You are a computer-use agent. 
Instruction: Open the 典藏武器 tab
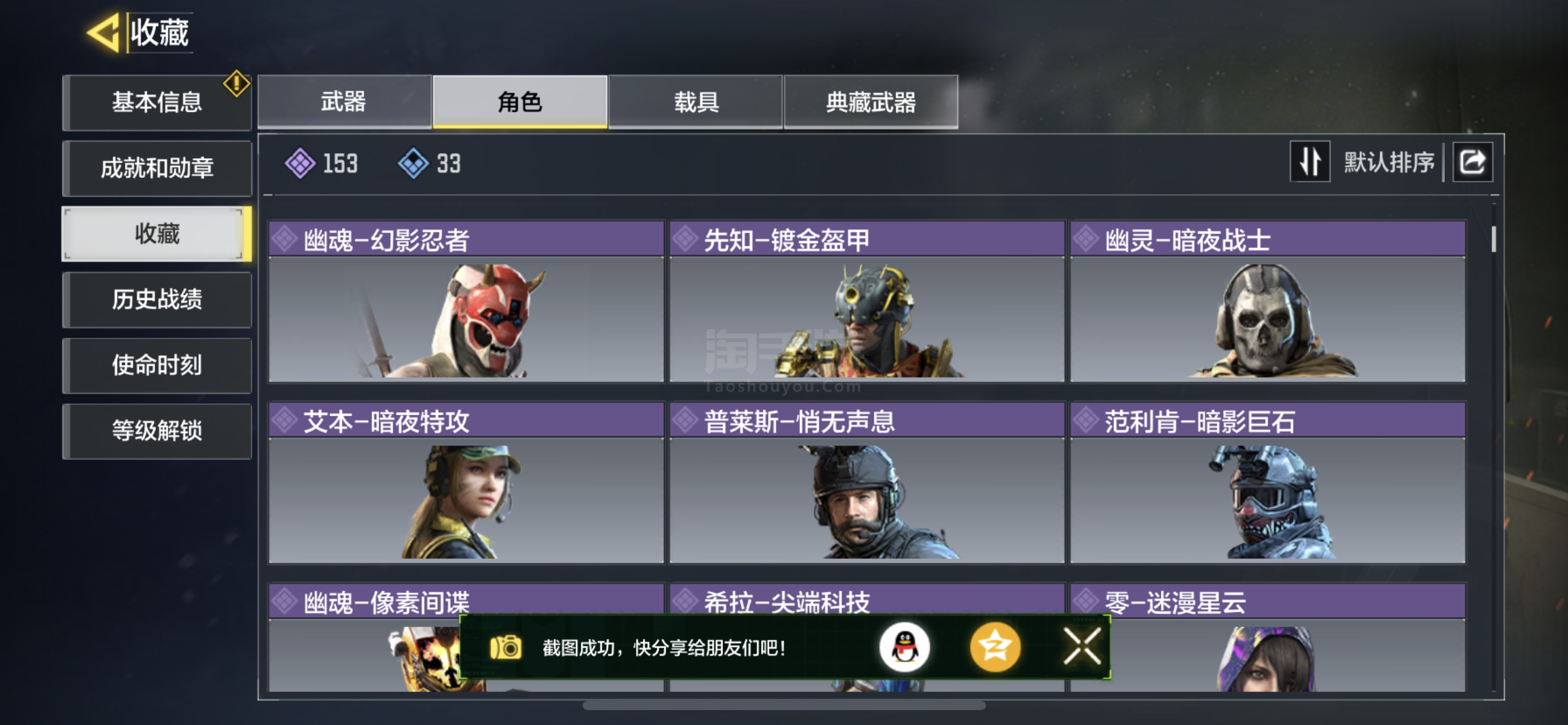tap(871, 102)
